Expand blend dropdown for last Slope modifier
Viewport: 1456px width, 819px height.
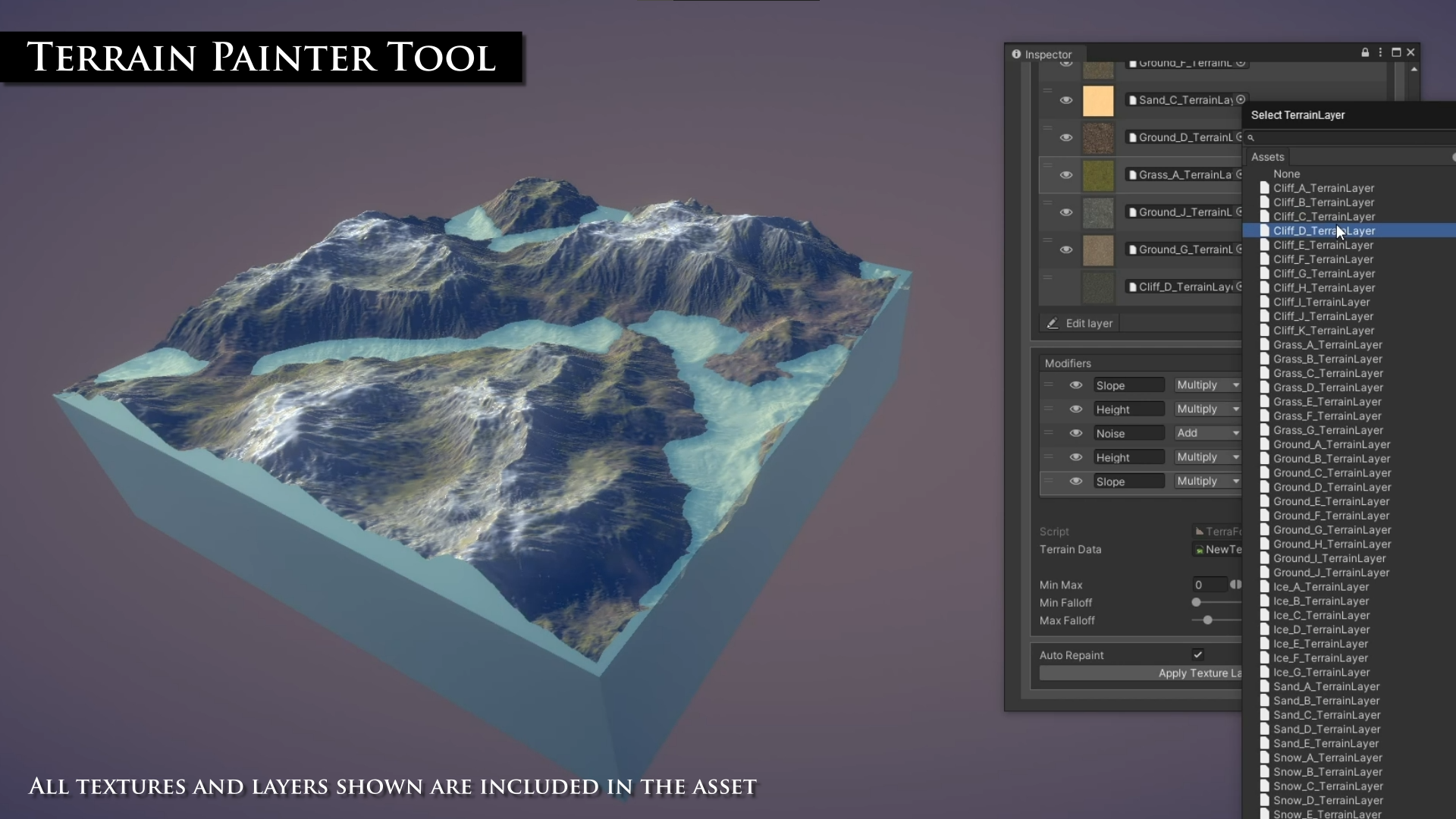[x=1207, y=482]
